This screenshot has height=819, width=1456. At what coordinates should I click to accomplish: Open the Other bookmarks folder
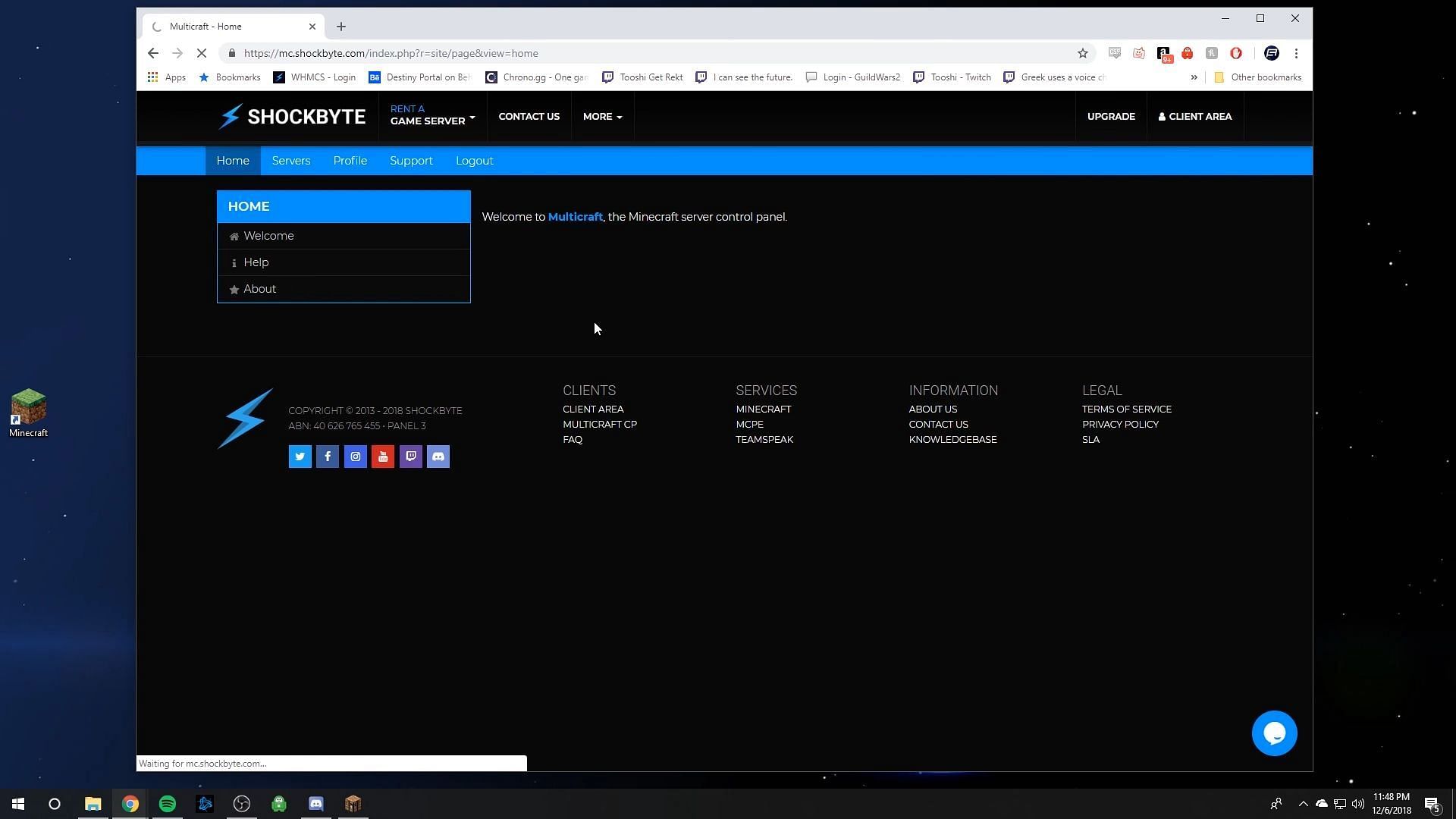coord(1257,77)
